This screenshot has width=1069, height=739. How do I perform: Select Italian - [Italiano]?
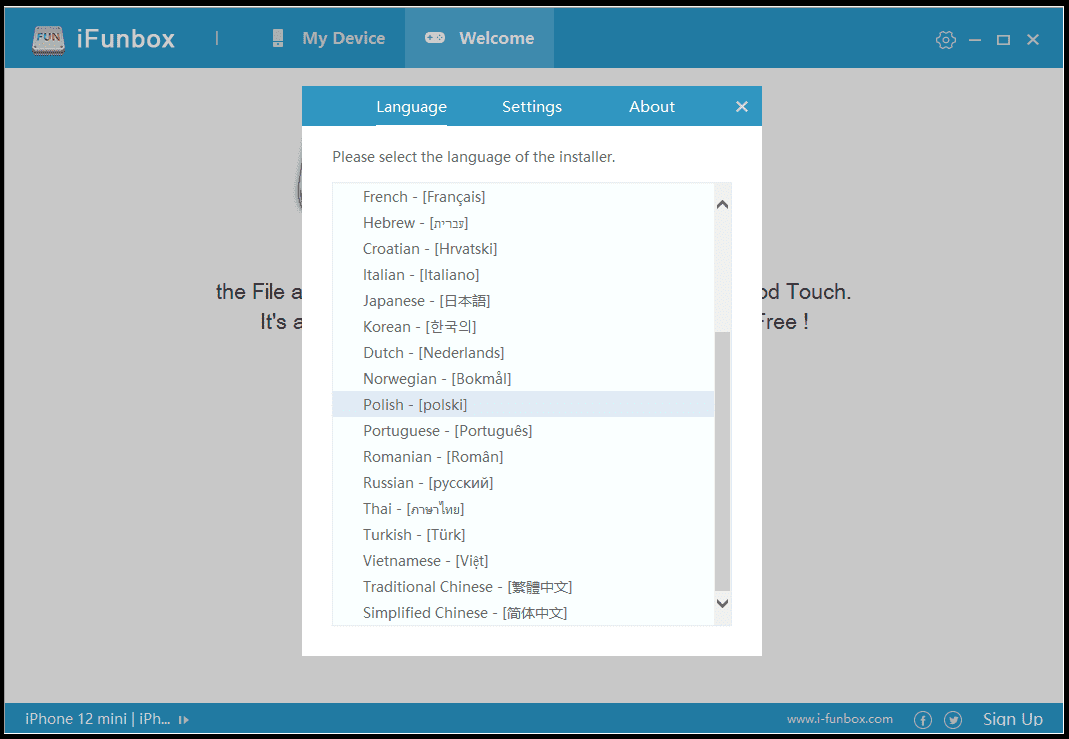(x=524, y=275)
